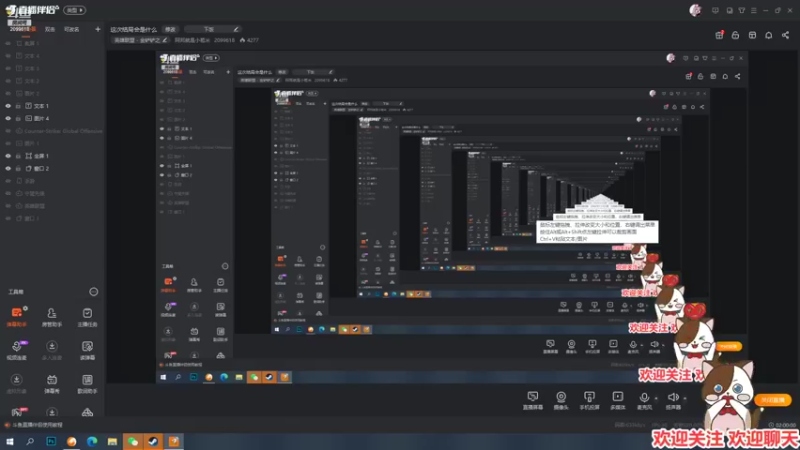Switch to the 可改名 scene tab
This screenshot has width=800, height=450.
(x=71, y=29)
